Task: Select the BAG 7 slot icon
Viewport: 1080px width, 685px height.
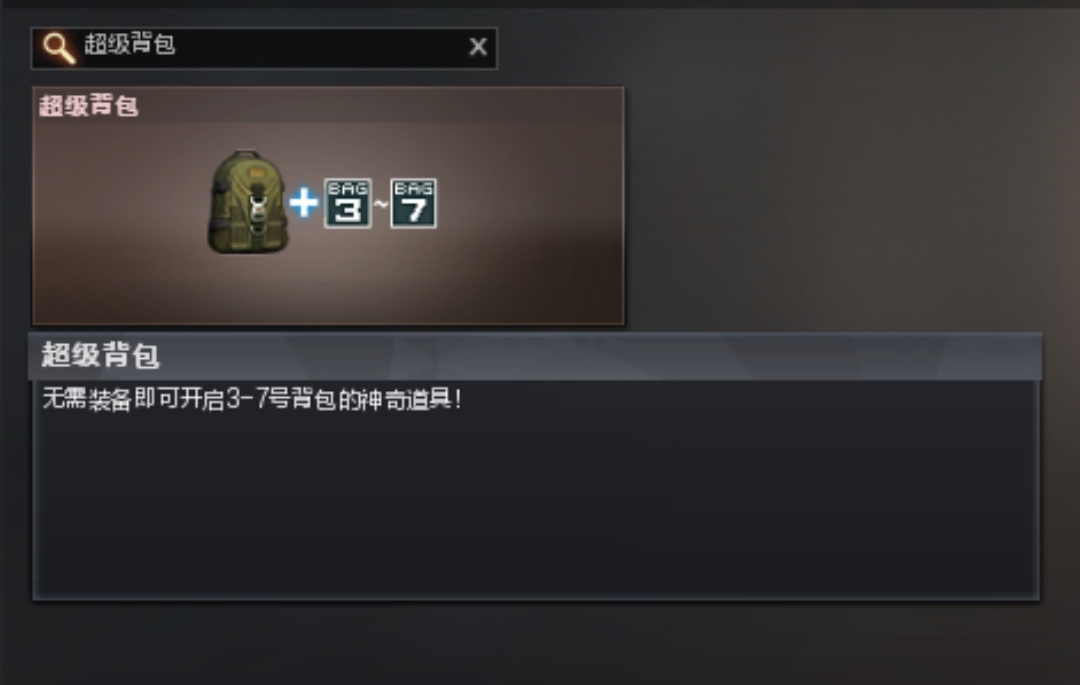Action: 413,203
